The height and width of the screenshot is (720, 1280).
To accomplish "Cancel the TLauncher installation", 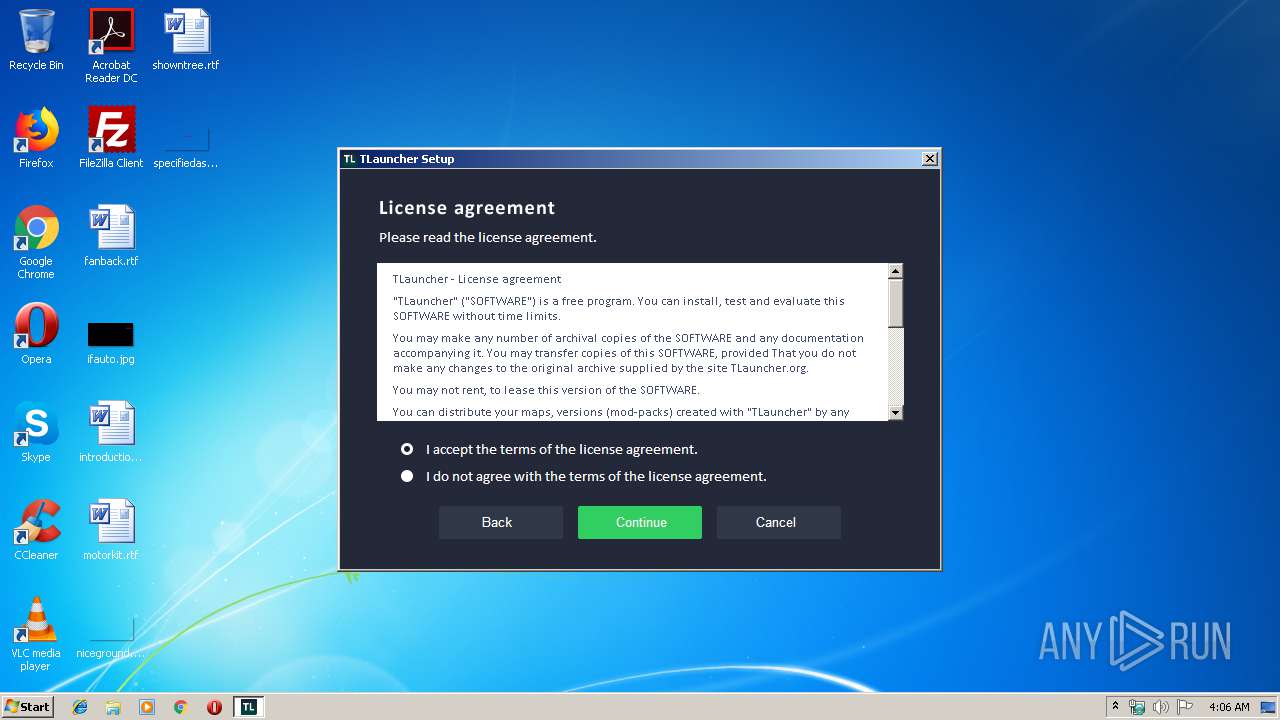I will click(x=779, y=522).
